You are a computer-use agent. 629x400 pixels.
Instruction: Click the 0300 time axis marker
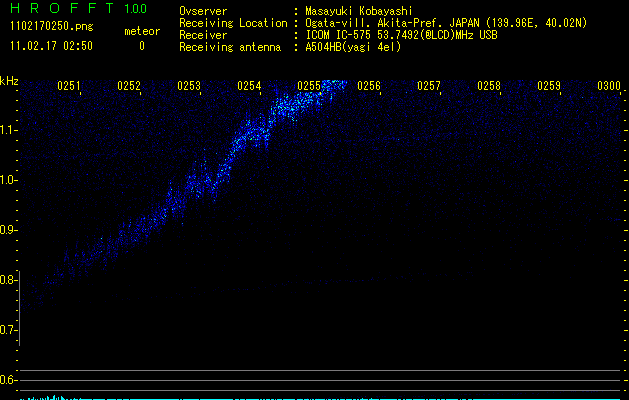[609, 86]
